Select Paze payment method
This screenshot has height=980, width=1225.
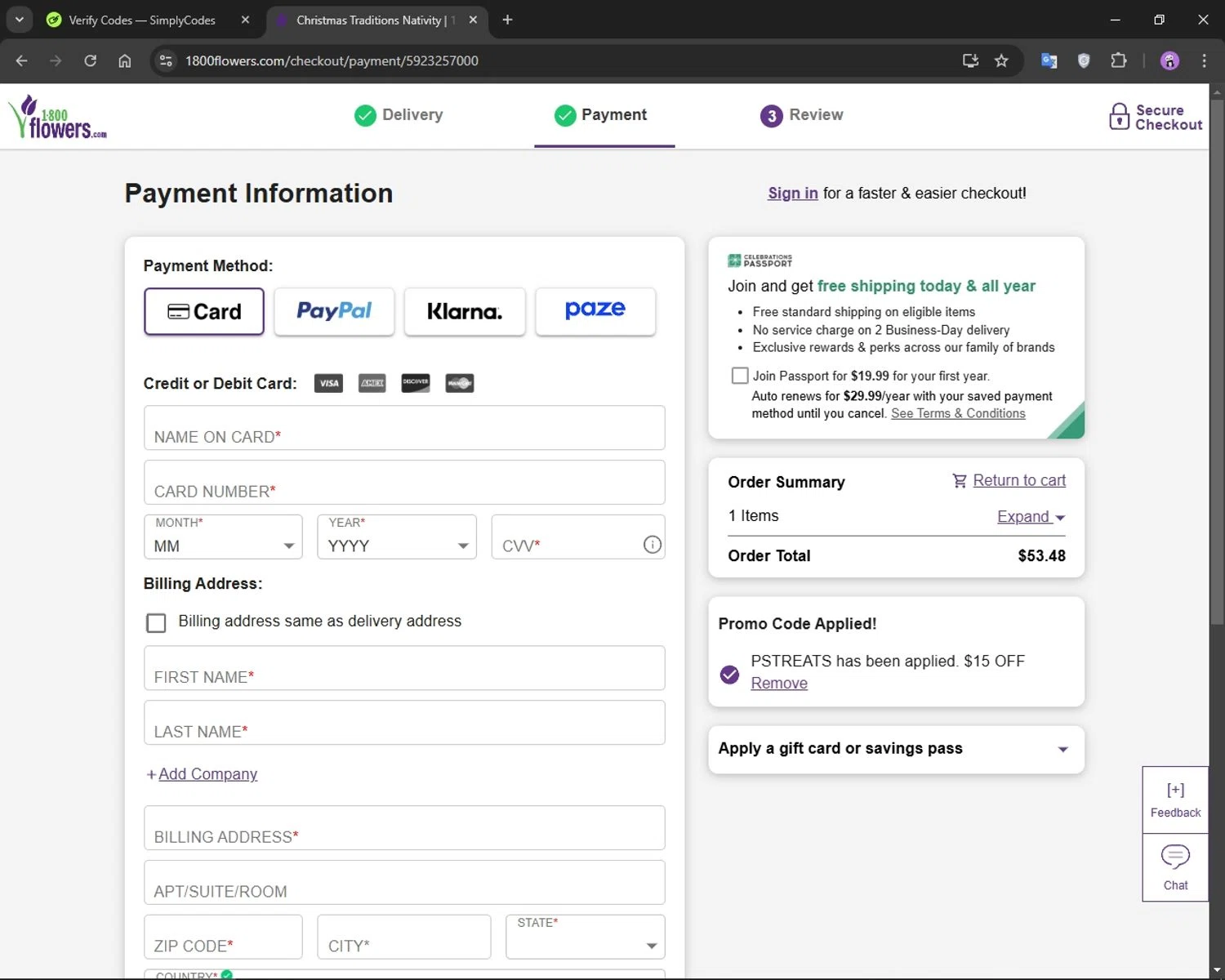tap(595, 311)
